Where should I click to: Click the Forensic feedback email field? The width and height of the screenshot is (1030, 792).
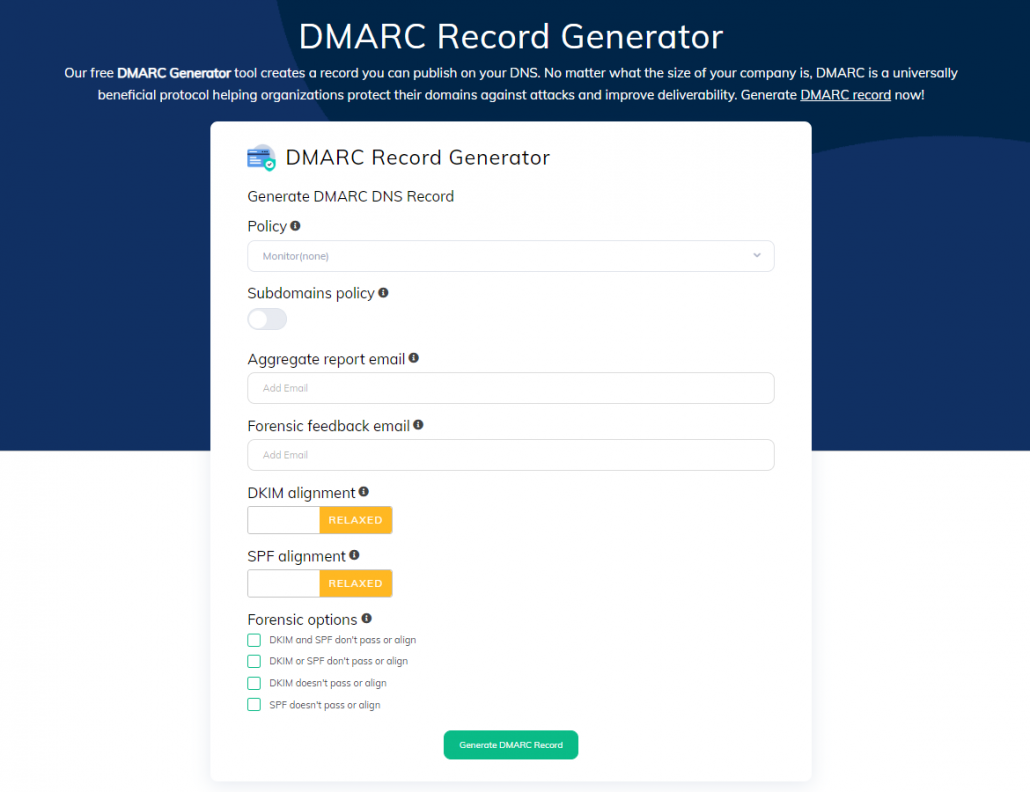[510, 454]
